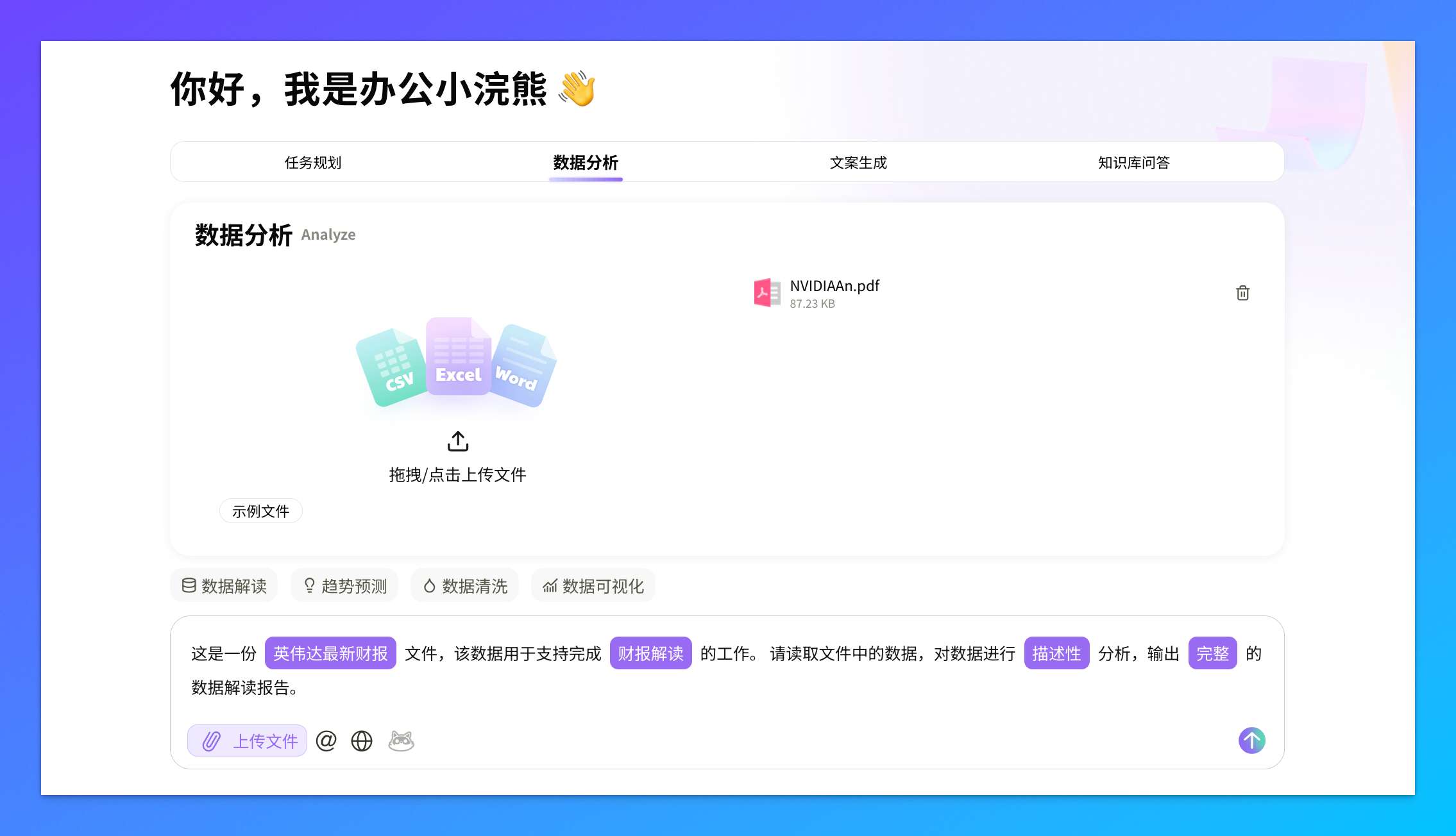Click the @ mention icon in the input bar

click(x=326, y=740)
